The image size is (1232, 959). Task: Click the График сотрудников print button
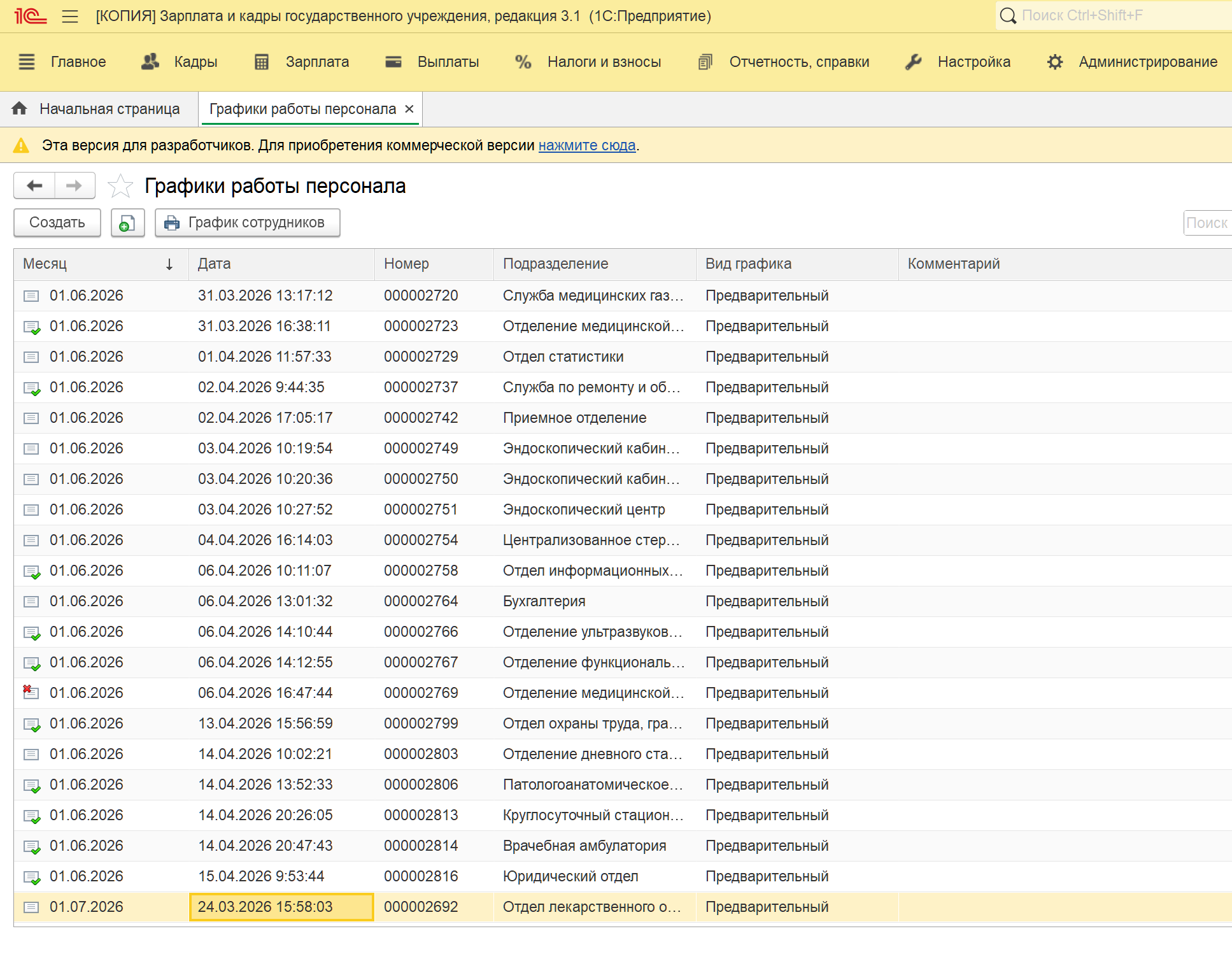coord(248,222)
